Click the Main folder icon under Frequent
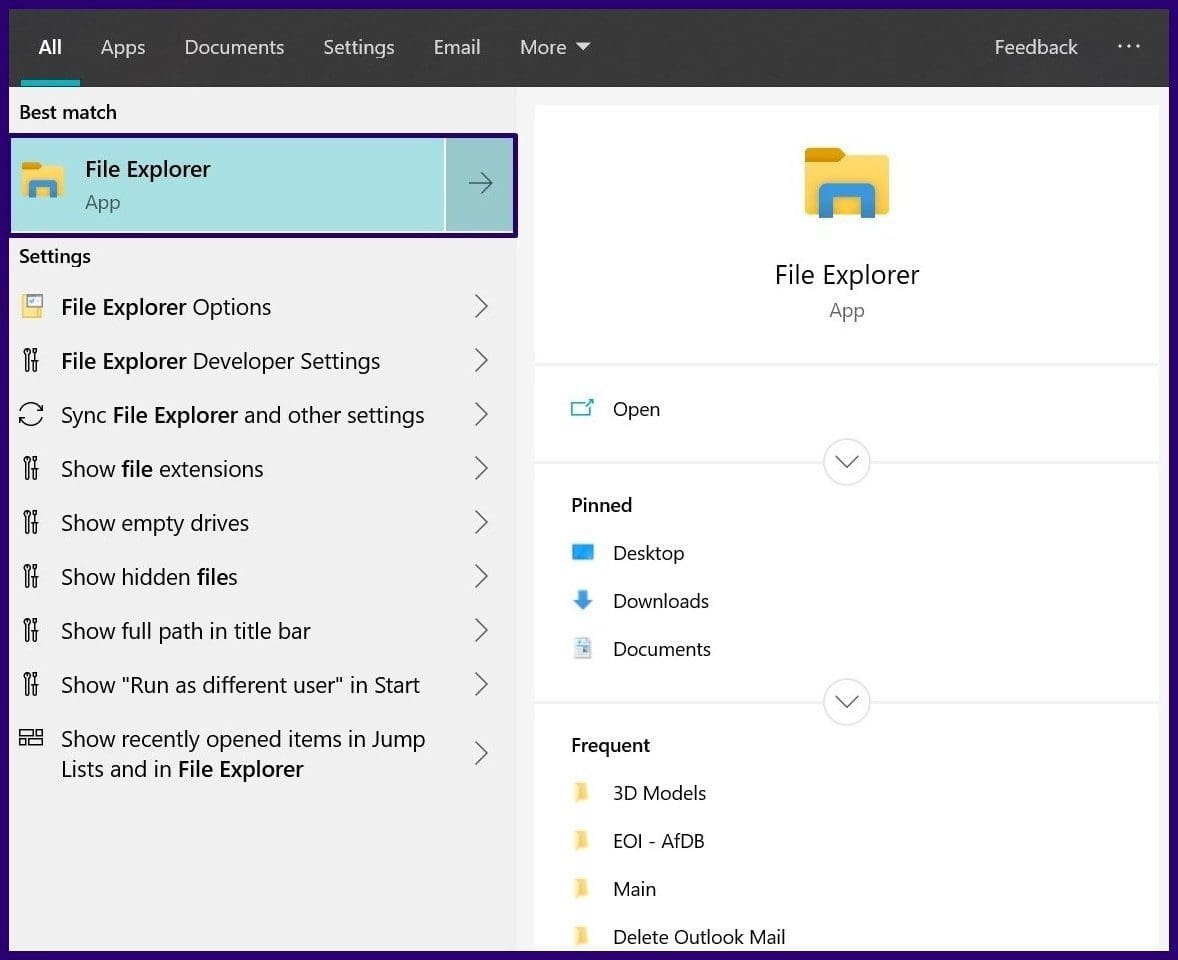Image resolution: width=1178 pixels, height=960 pixels. [x=581, y=888]
